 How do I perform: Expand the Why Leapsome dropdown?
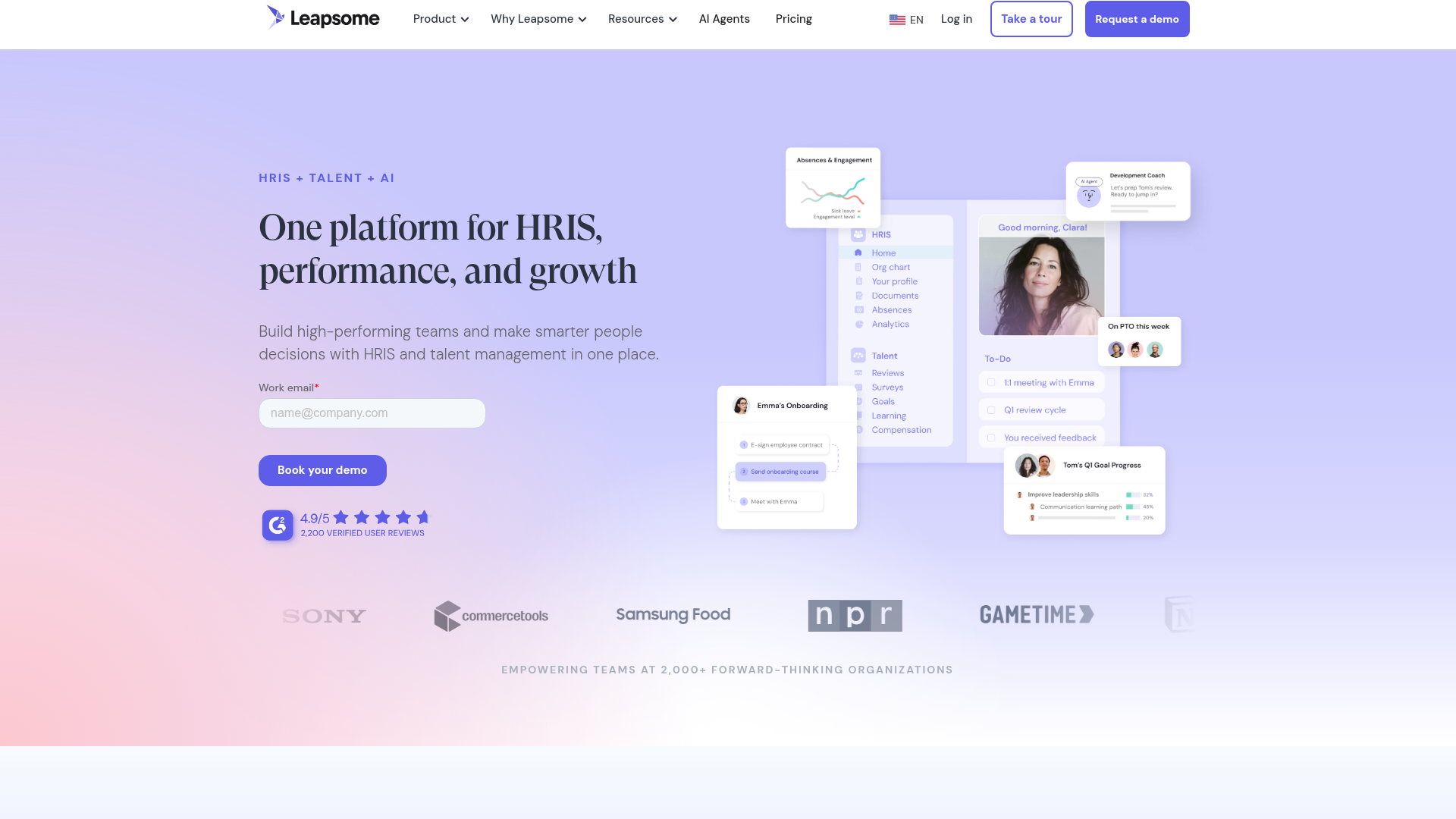coord(538,19)
